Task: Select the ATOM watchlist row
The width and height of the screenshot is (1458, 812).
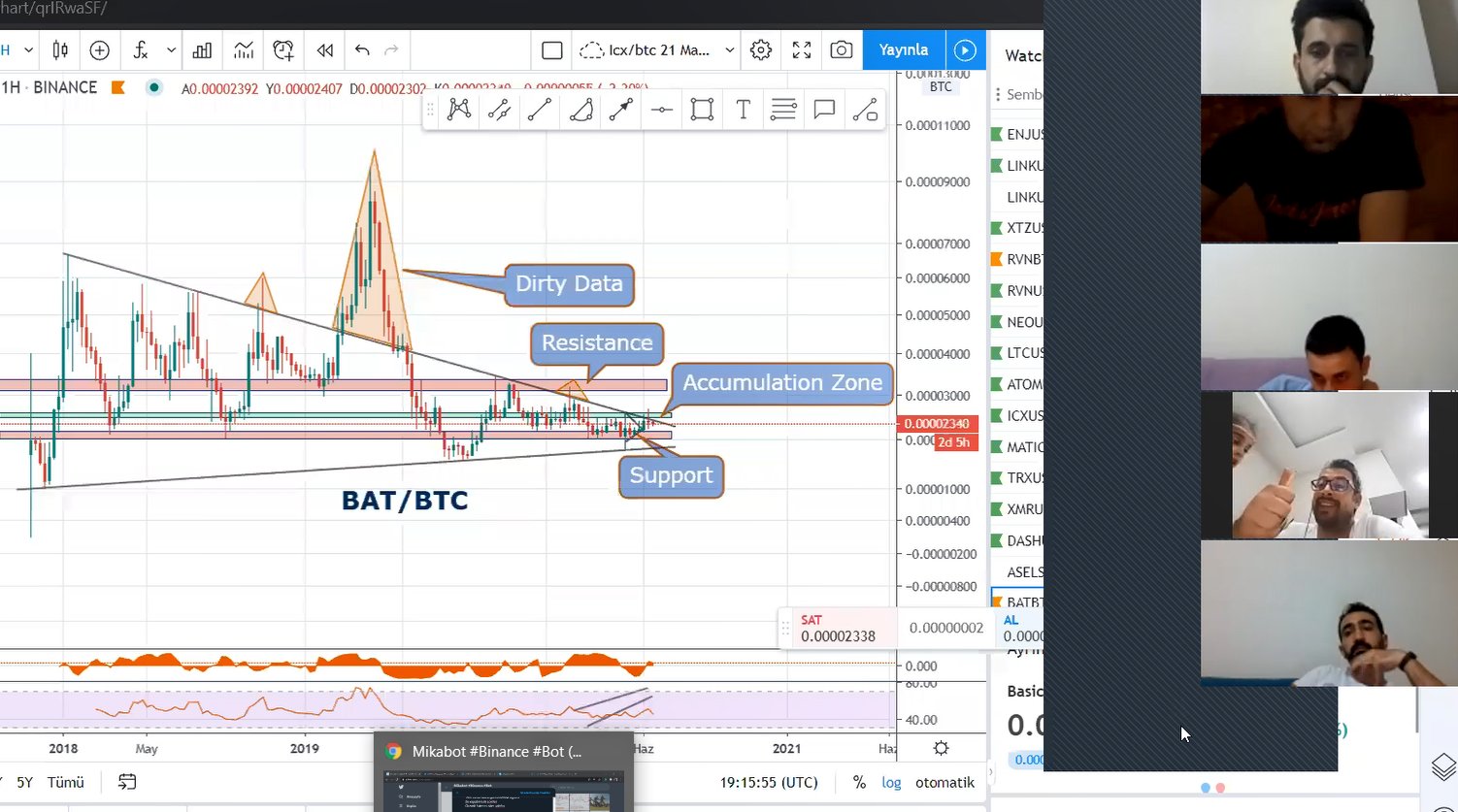Action: click(1017, 384)
